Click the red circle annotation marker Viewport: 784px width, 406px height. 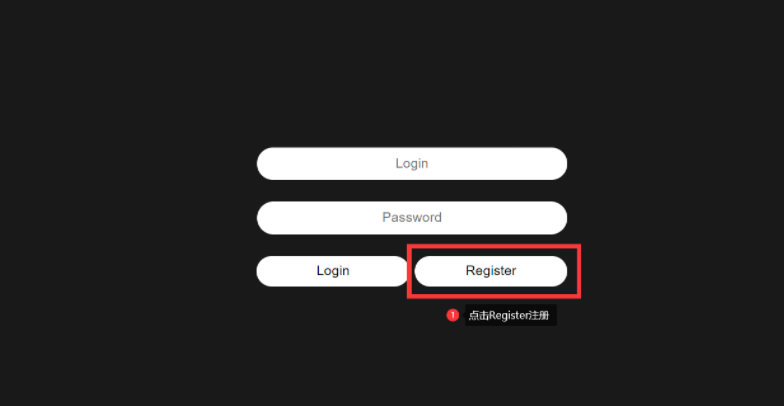[452, 316]
